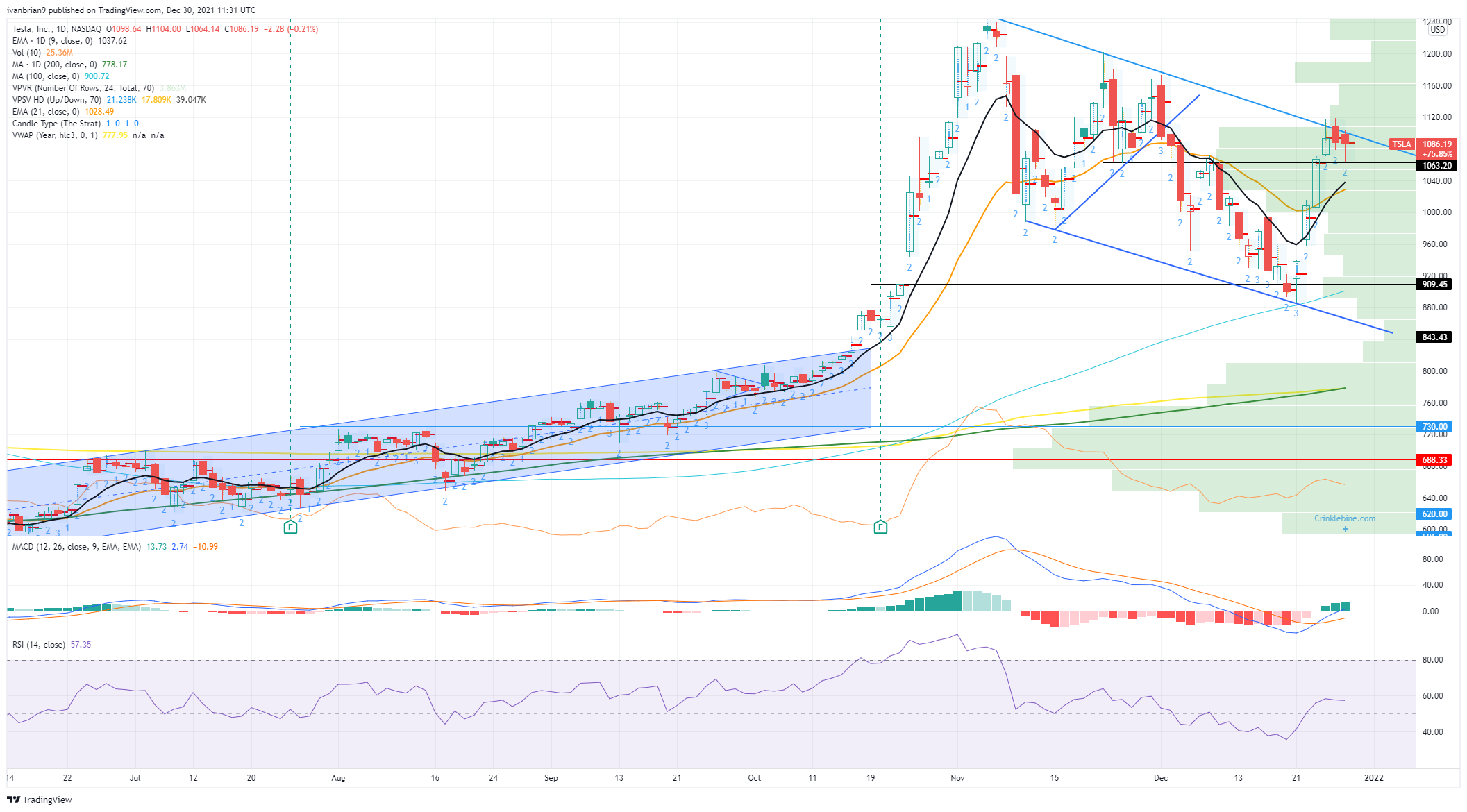Click the Candle Type (The Strat) legend entry
Viewport: 1467px width, 812px height.
(75, 124)
